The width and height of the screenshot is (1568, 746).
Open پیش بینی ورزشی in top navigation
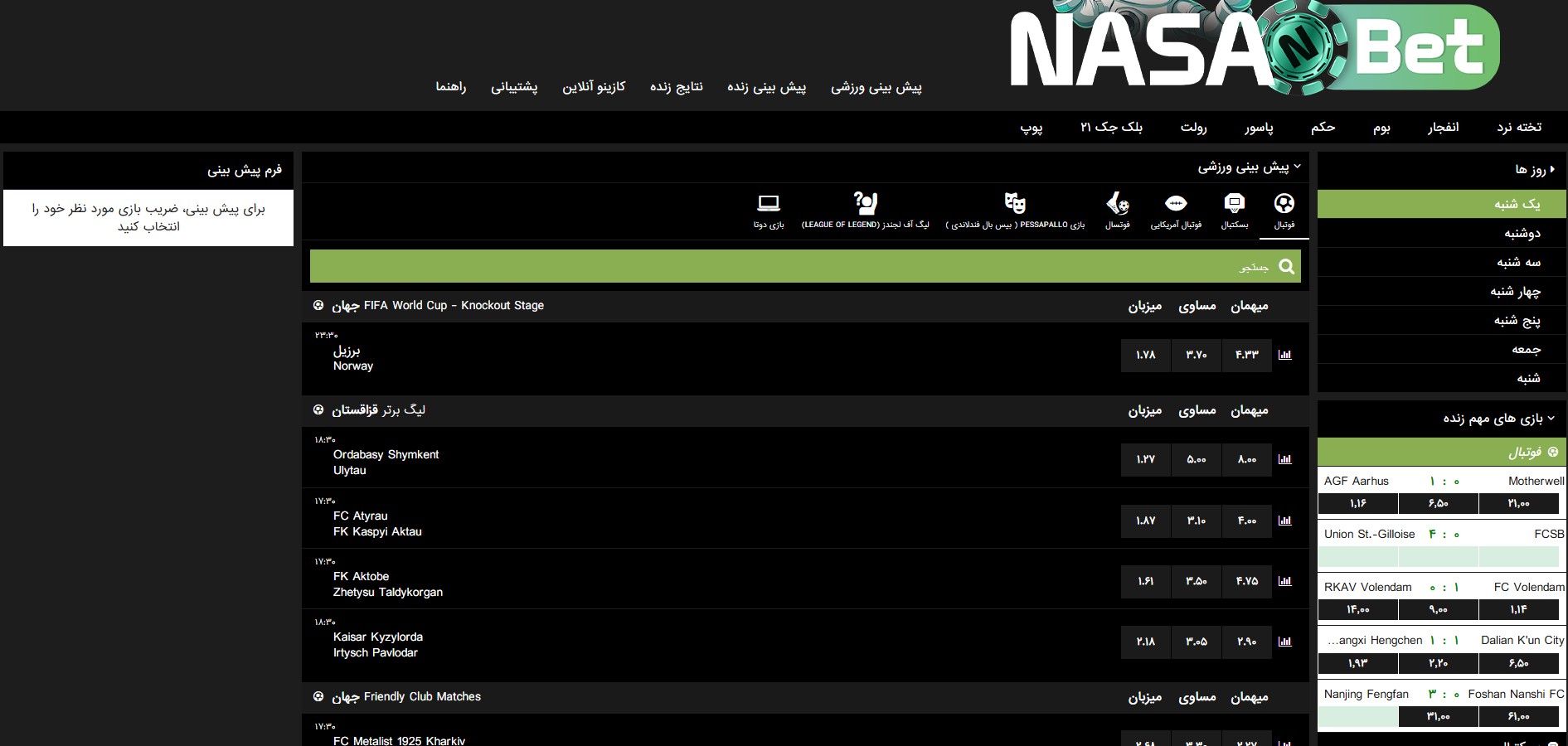[876, 87]
